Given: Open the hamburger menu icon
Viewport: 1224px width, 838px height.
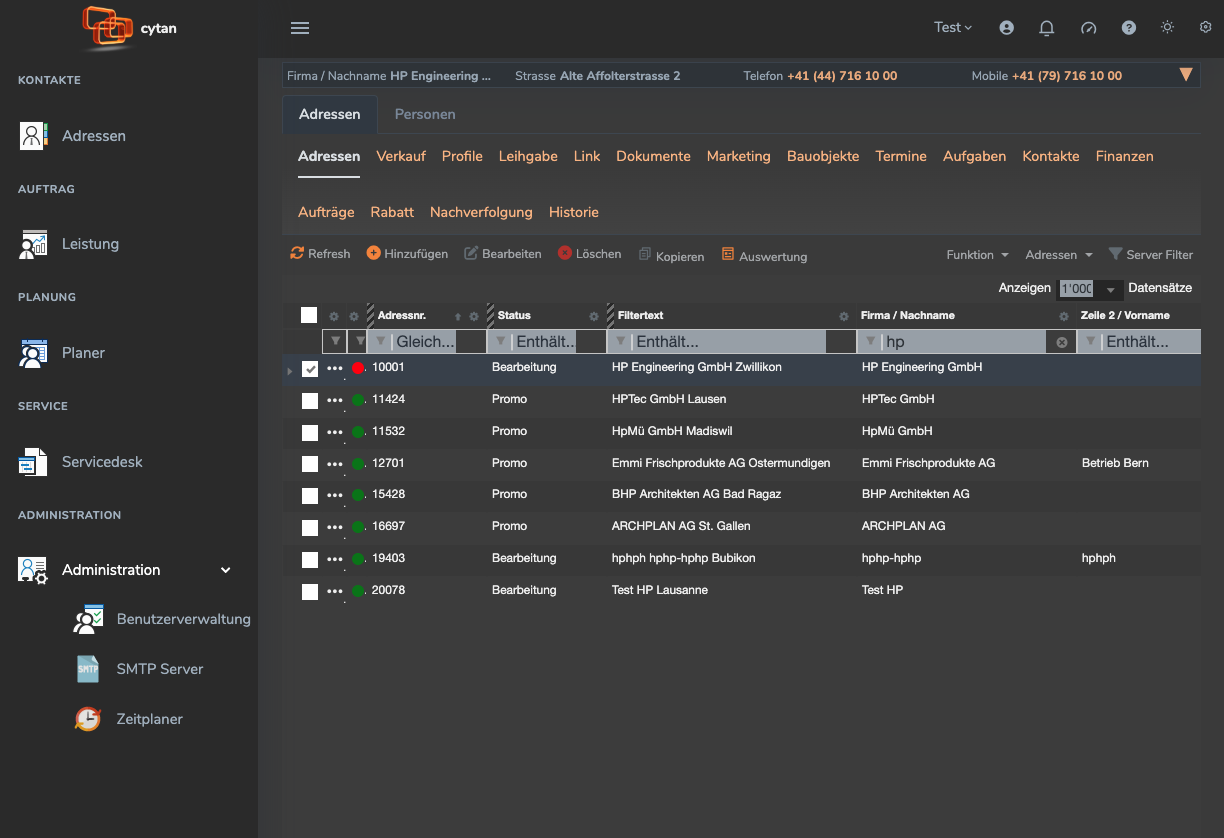Looking at the screenshot, I should 300,28.
